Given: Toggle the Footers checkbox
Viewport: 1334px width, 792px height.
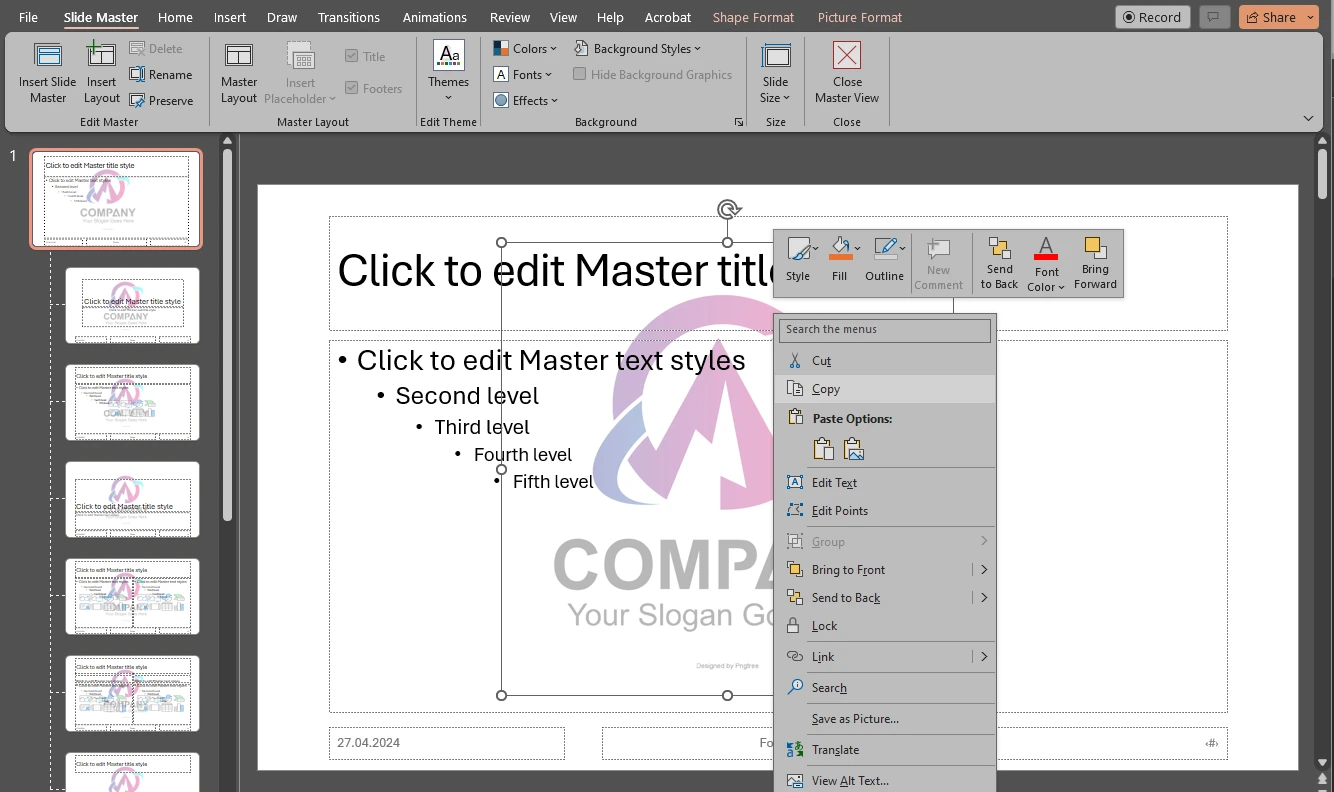Looking at the screenshot, I should pos(351,88).
